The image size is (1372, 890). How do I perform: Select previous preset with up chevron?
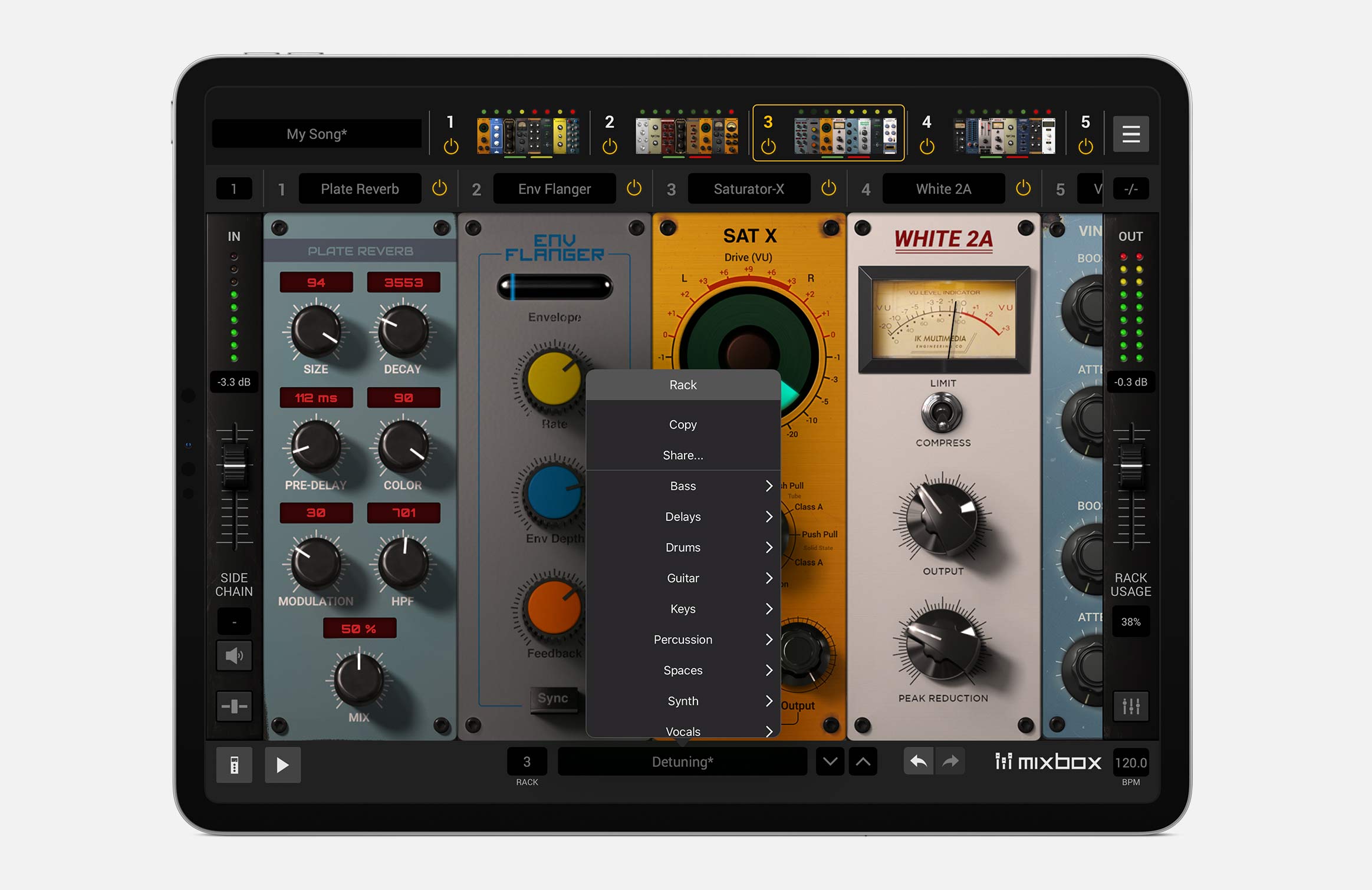click(x=863, y=762)
